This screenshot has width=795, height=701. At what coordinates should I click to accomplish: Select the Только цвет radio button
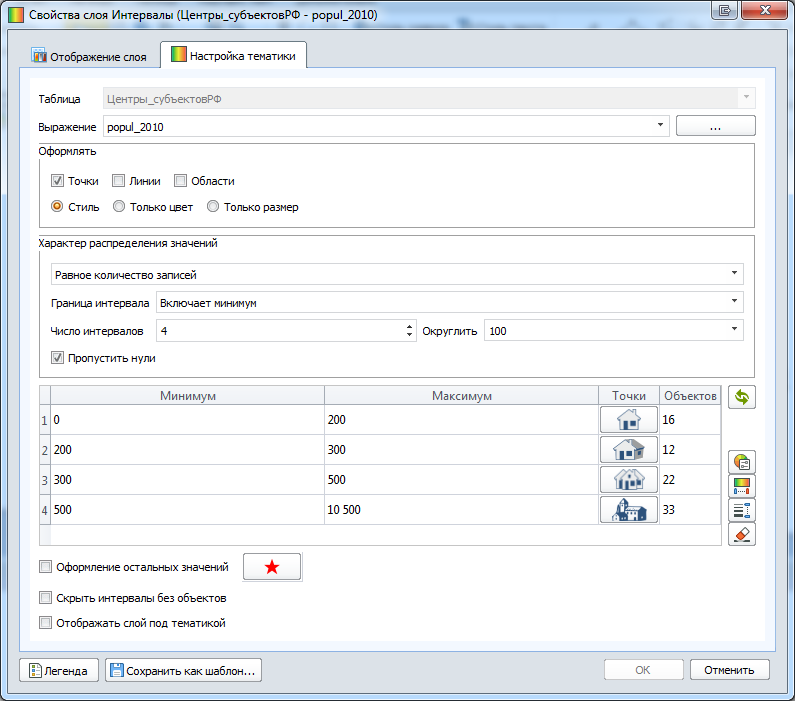pyautogui.click(x=120, y=207)
